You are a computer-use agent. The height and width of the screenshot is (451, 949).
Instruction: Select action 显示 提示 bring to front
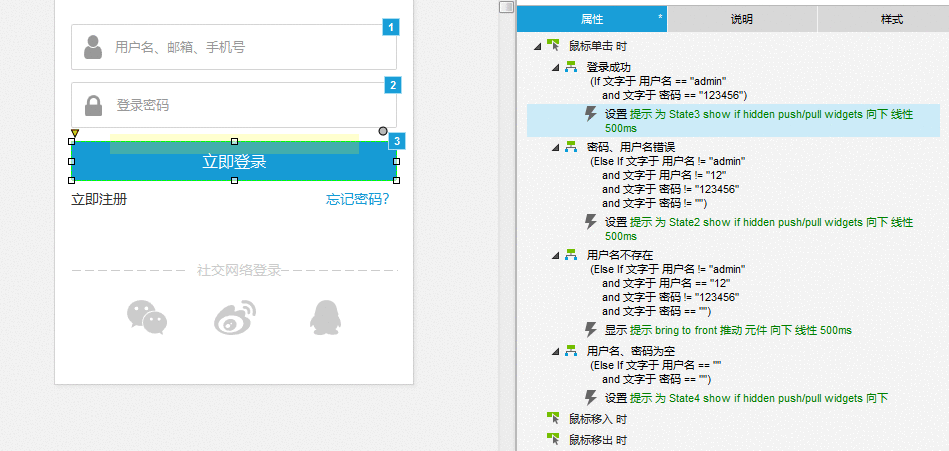(728, 330)
